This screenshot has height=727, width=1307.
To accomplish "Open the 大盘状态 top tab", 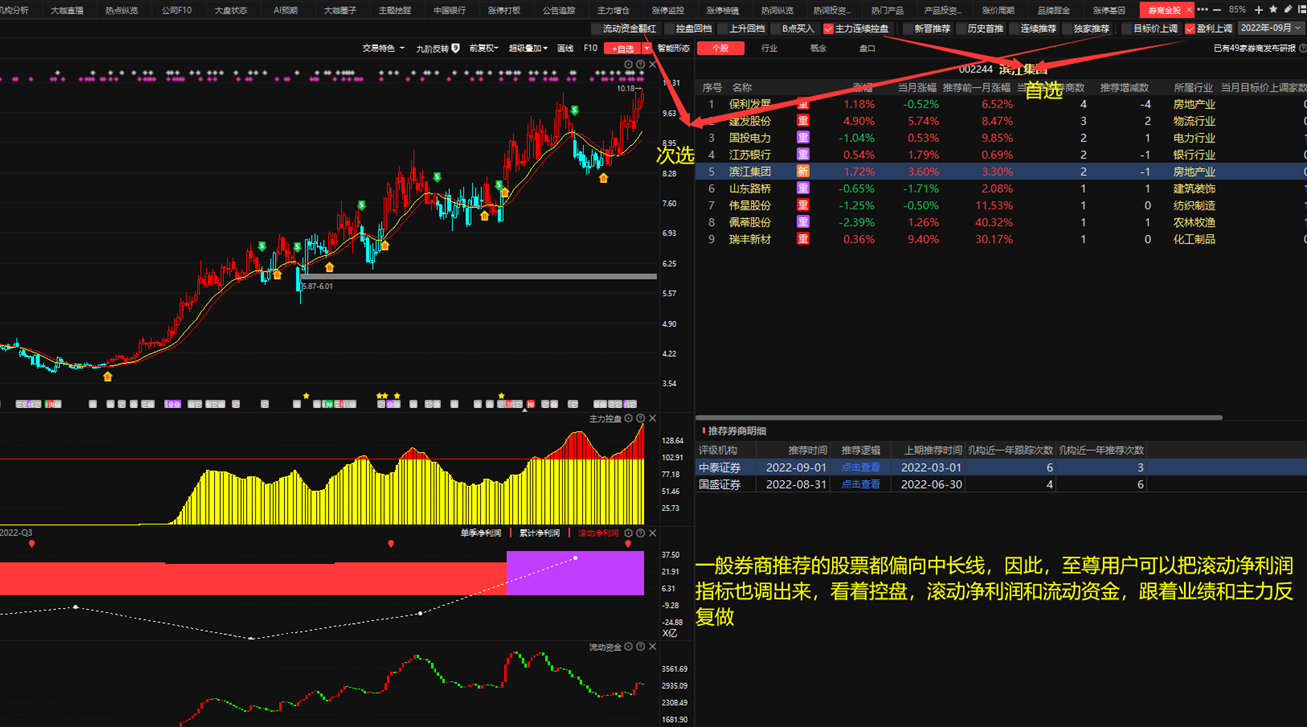I will click(x=231, y=10).
